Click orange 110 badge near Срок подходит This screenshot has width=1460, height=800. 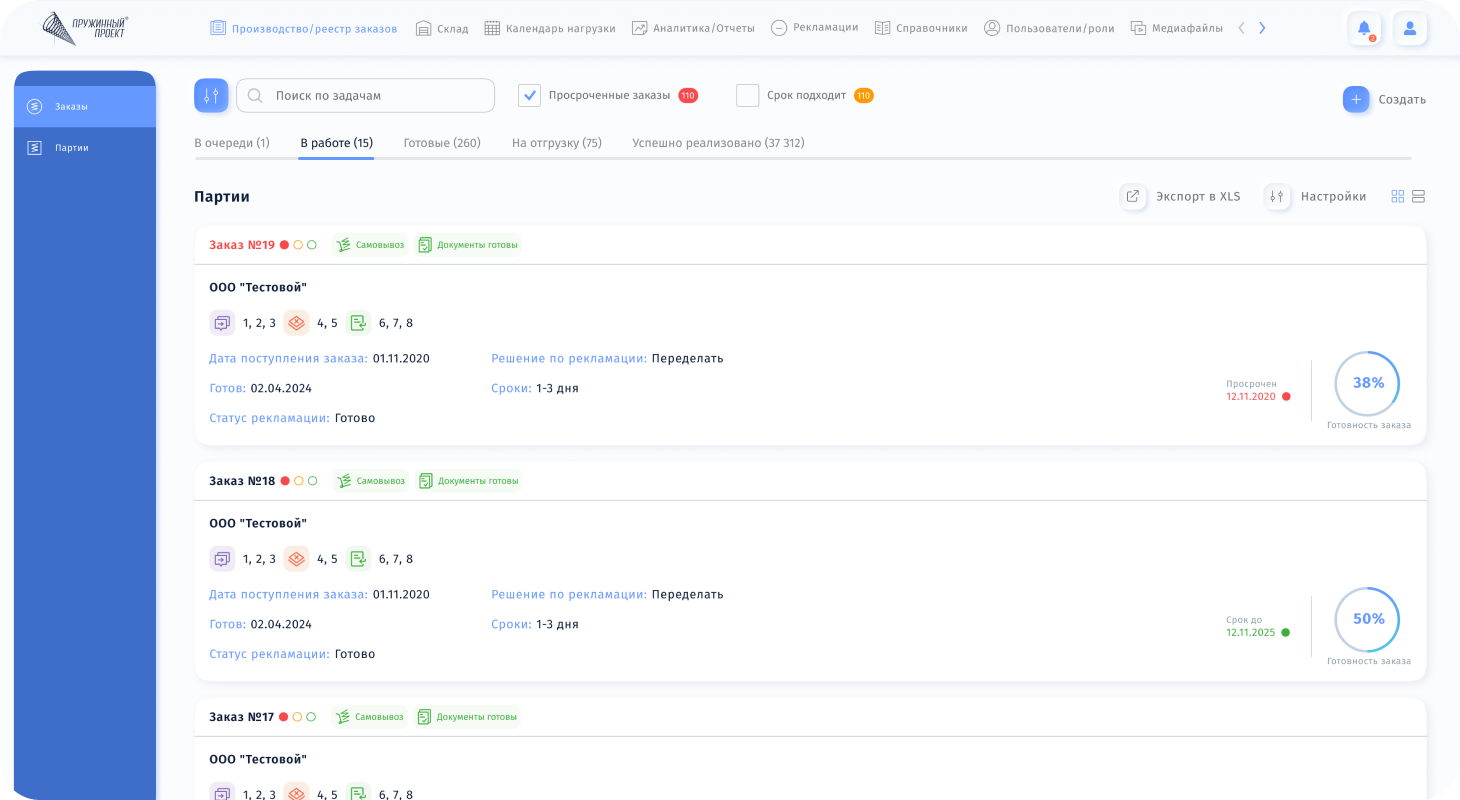pyautogui.click(x=864, y=96)
